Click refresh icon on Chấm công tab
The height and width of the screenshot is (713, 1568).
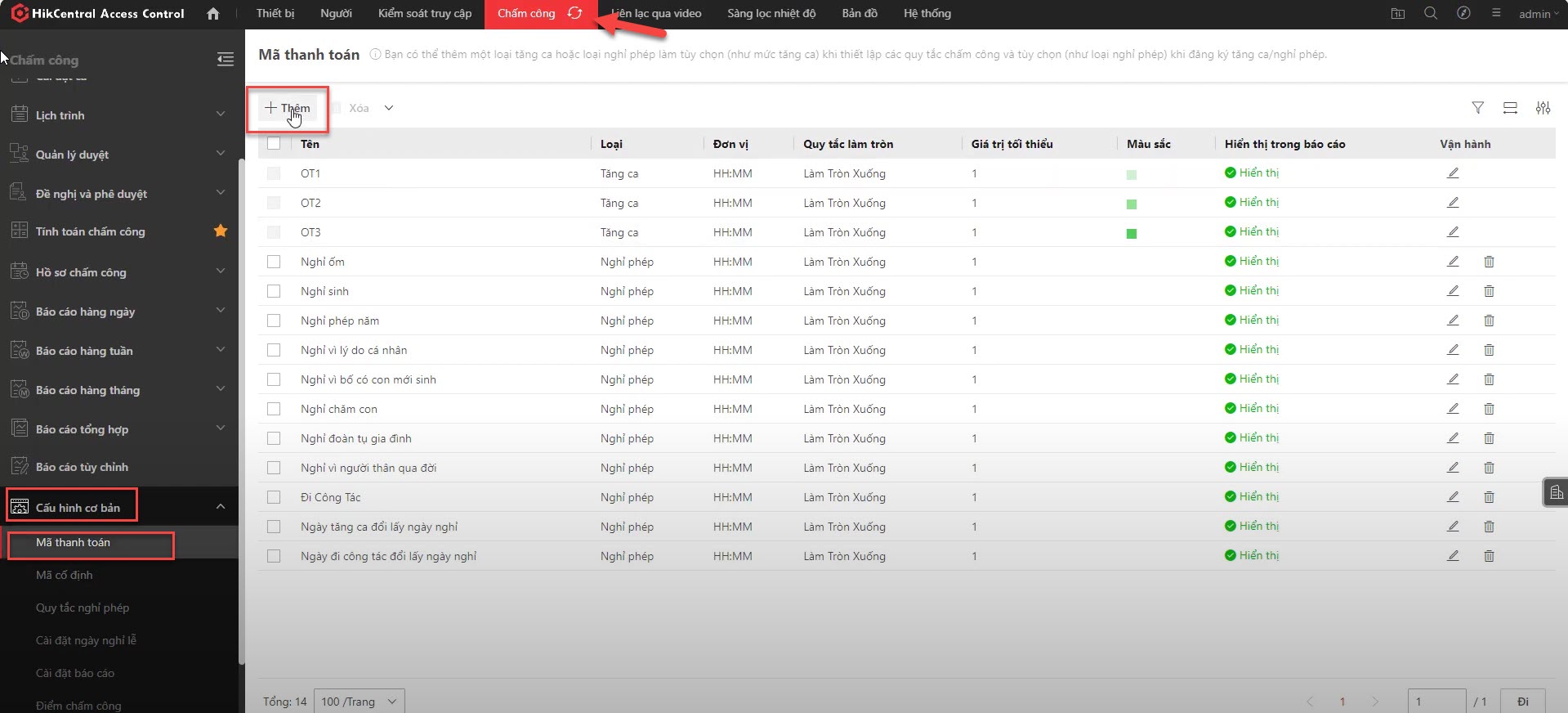pos(575,13)
